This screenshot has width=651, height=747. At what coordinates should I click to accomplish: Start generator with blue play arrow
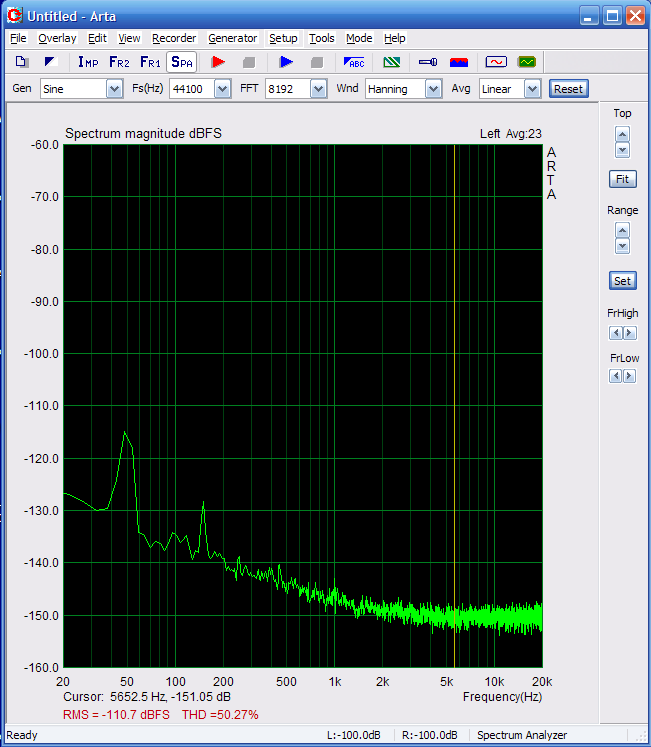tap(286, 62)
